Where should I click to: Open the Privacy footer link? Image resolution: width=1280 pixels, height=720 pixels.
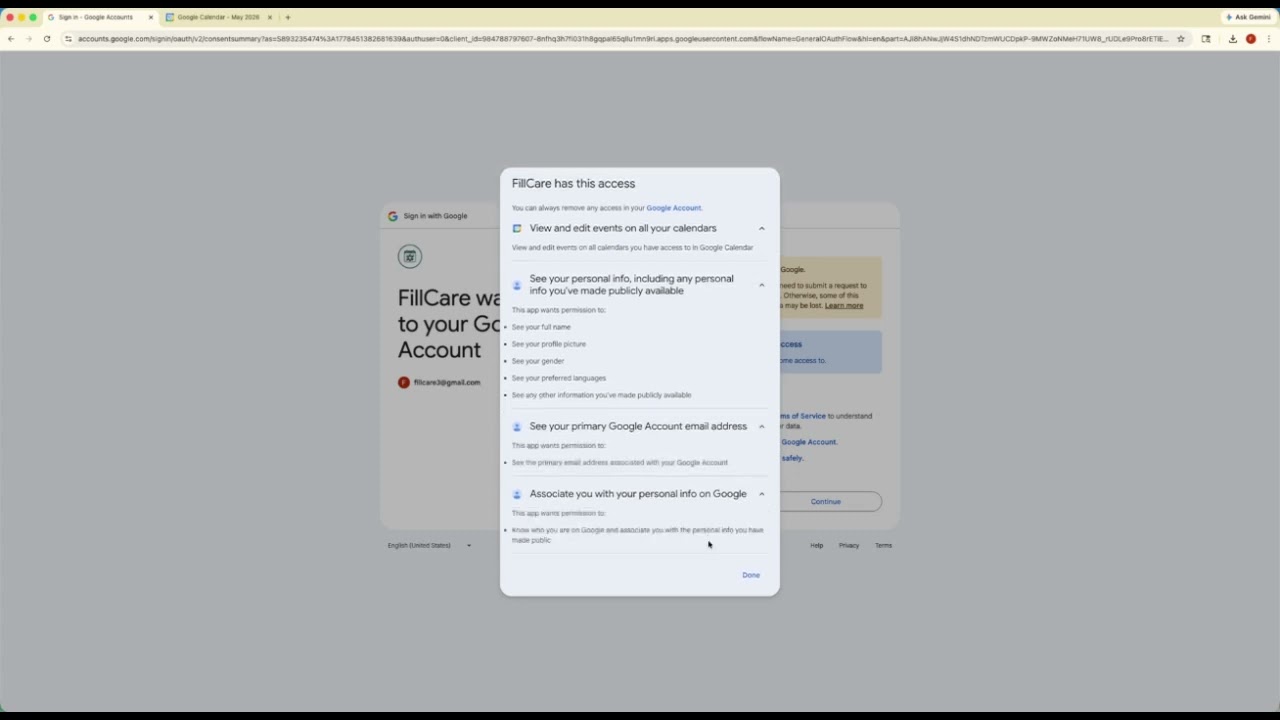pyautogui.click(x=849, y=546)
